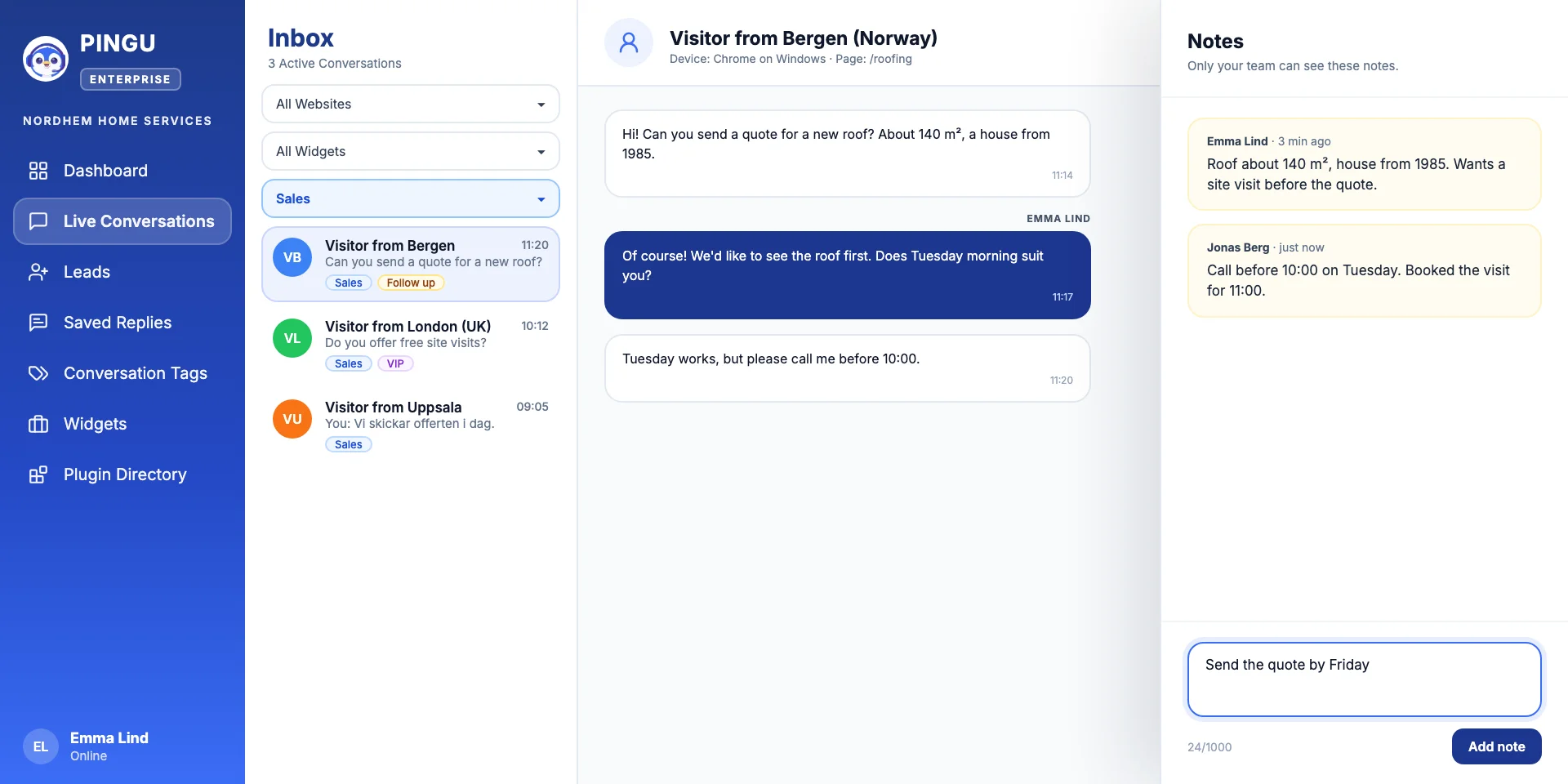Image resolution: width=1568 pixels, height=784 pixels.
Task: Click Emma Lind Online status at bottom
Action: [x=88, y=756]
